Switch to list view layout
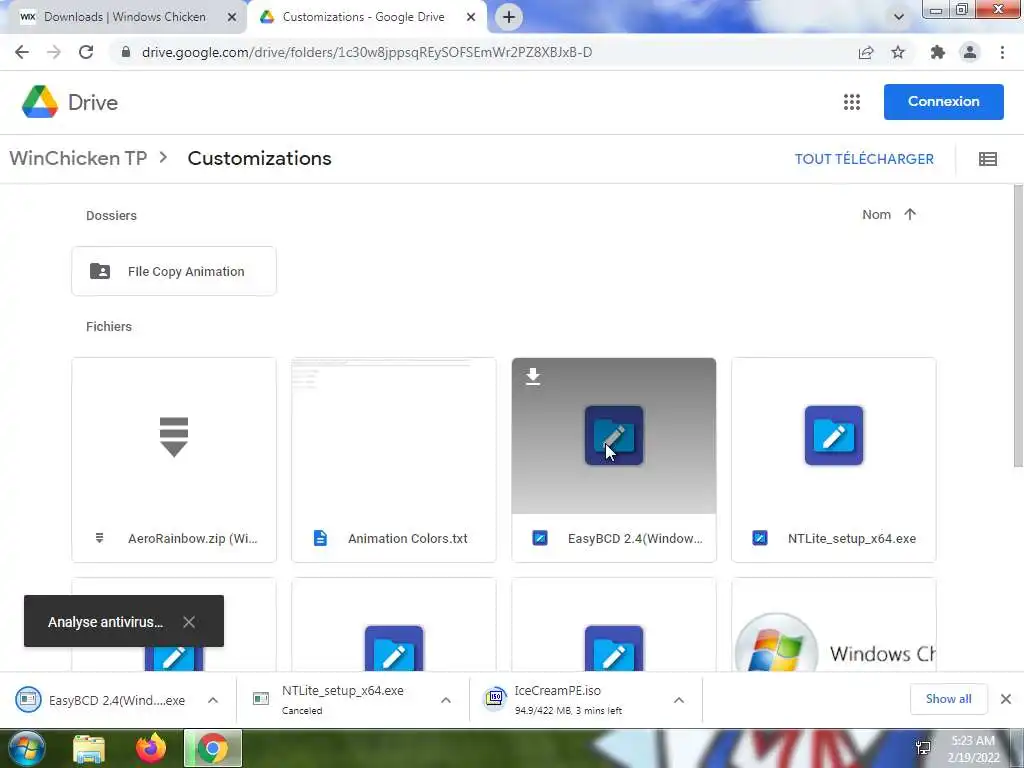This screenshot has height=768, width=1024. click(x=987, y=159)
